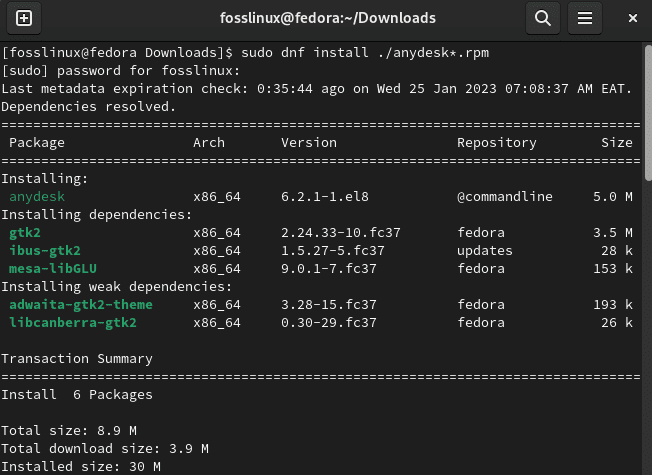
Task: Click the libcanberra-gtk2 package name
Action: click(x=73, y=323)
